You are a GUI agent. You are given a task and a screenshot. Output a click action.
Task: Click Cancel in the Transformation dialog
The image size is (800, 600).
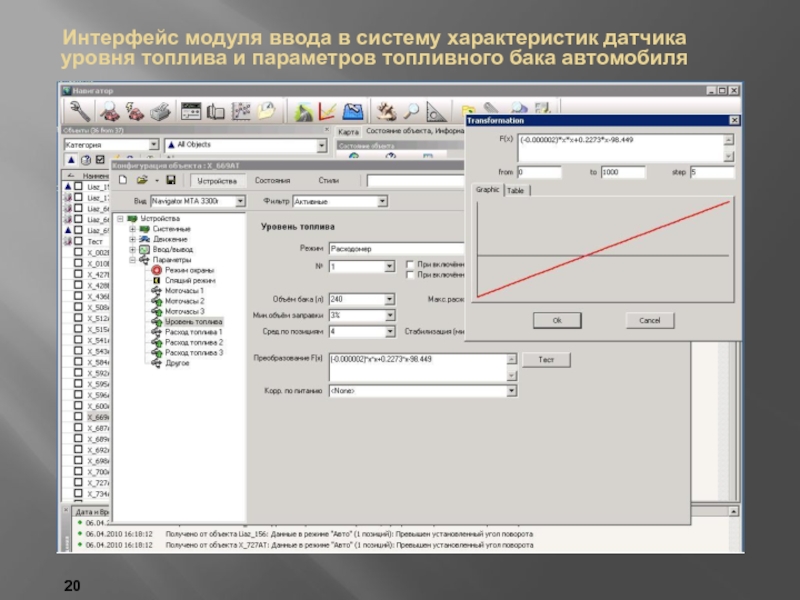click(x=649, y=320)
